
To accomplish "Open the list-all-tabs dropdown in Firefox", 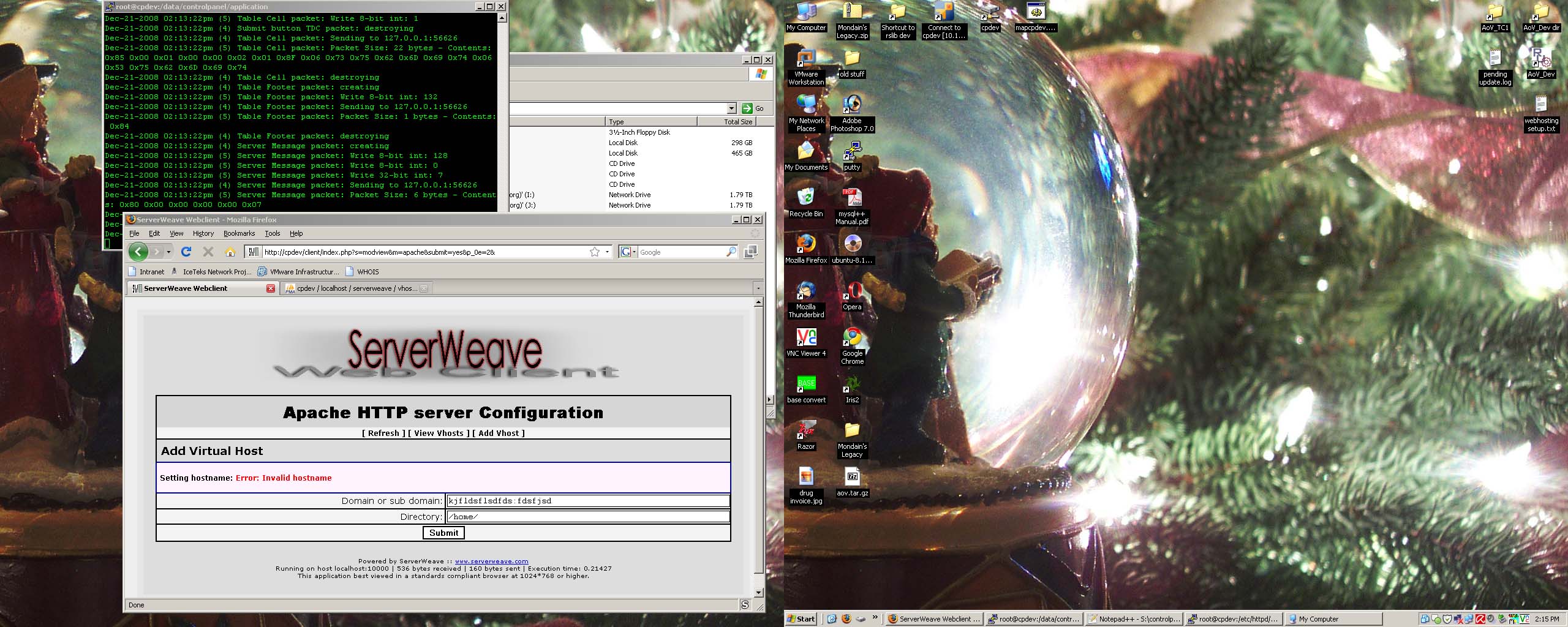I will click(758, 288).
